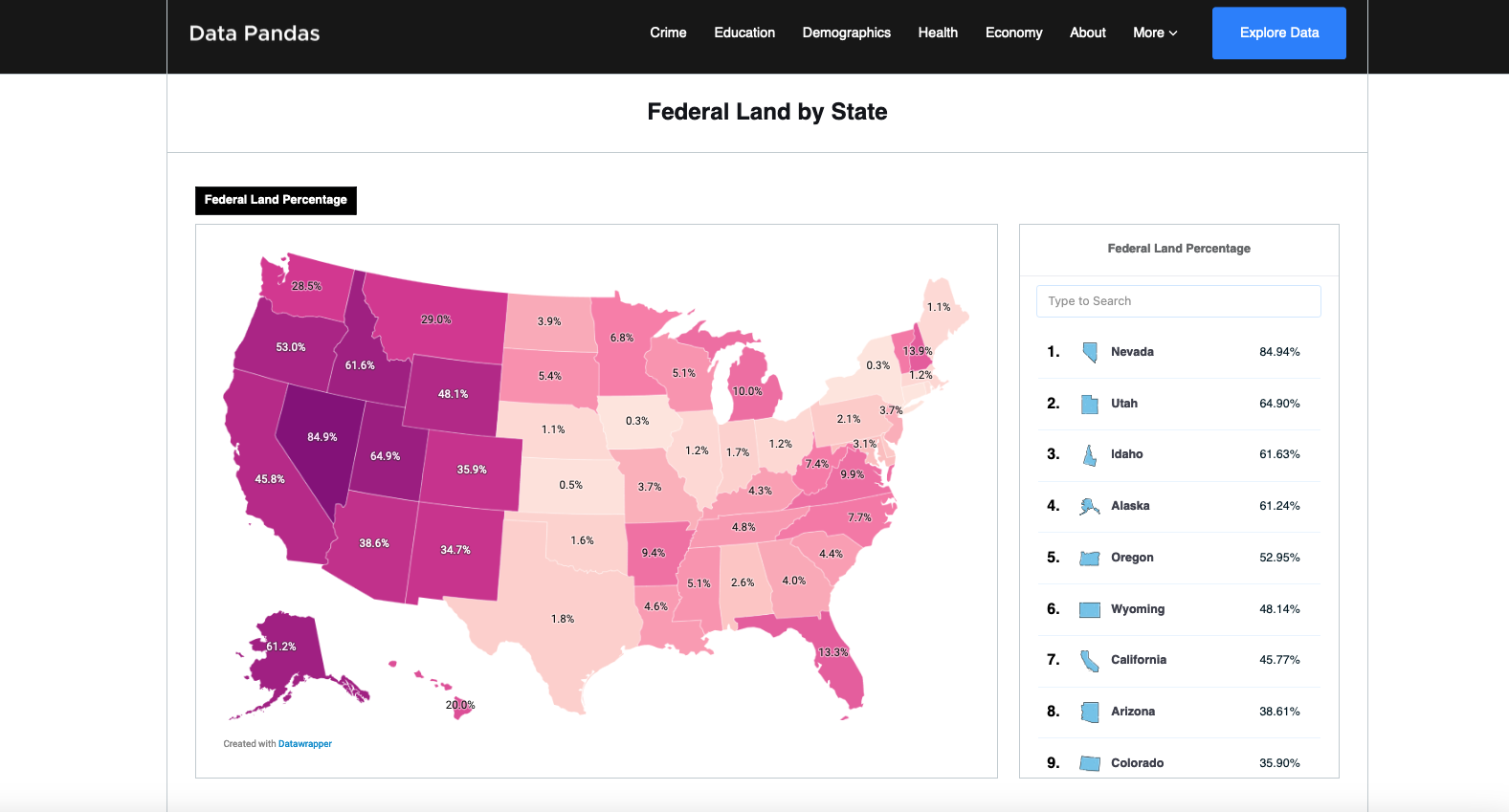Click the 64.90% value for Utah
The width and height of the screenshot is (1509, 812).
coord(1279,404)
